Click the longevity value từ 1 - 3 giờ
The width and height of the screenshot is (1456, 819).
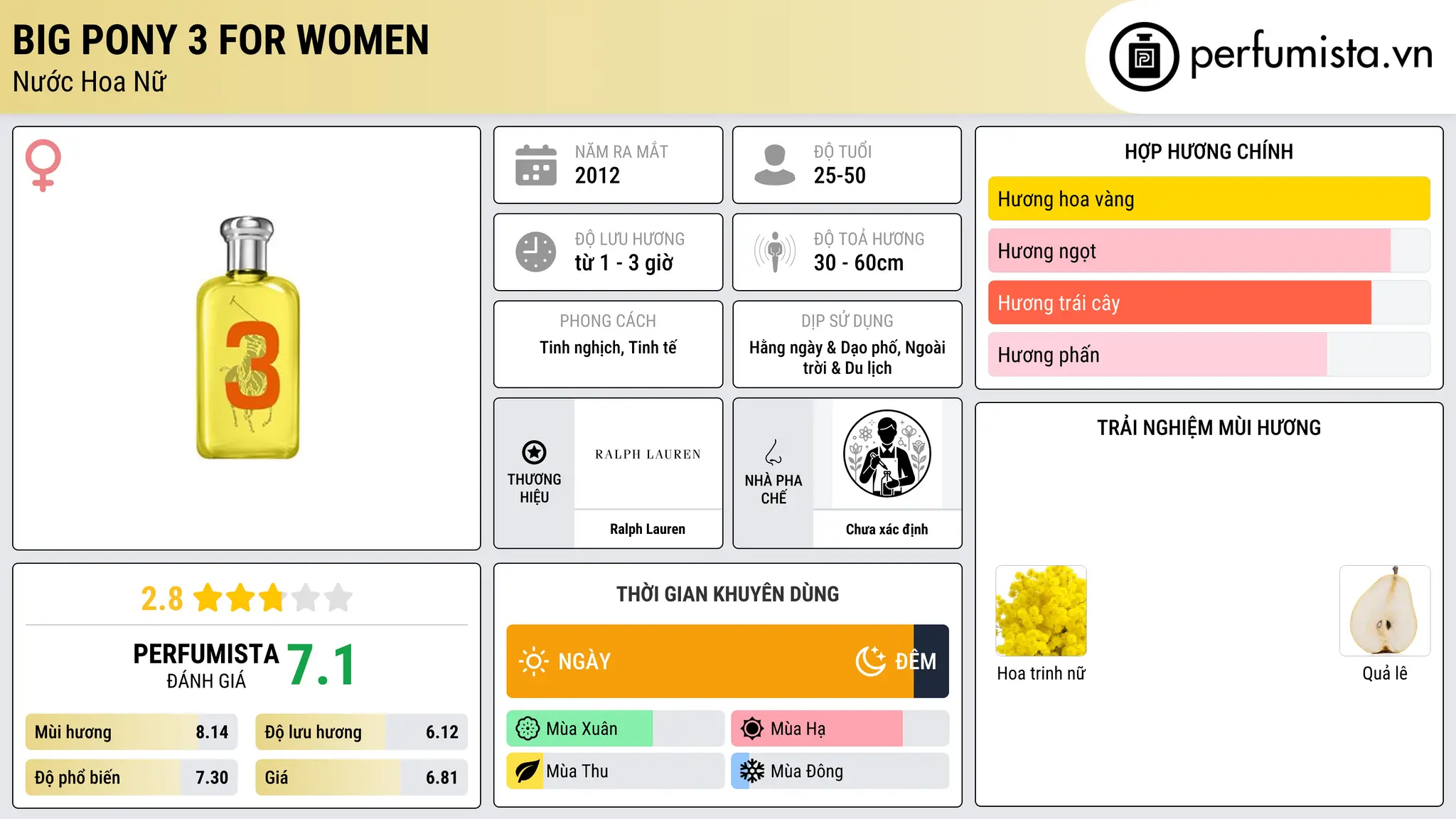point(624,263)
